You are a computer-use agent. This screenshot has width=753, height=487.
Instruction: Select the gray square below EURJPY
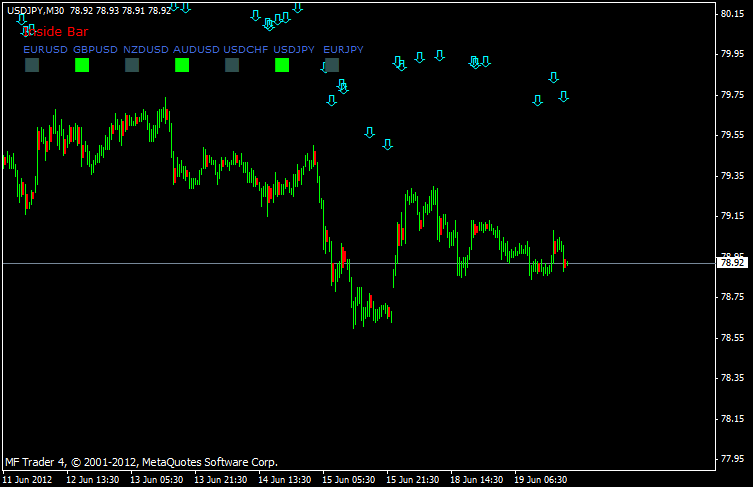(332, 65)
